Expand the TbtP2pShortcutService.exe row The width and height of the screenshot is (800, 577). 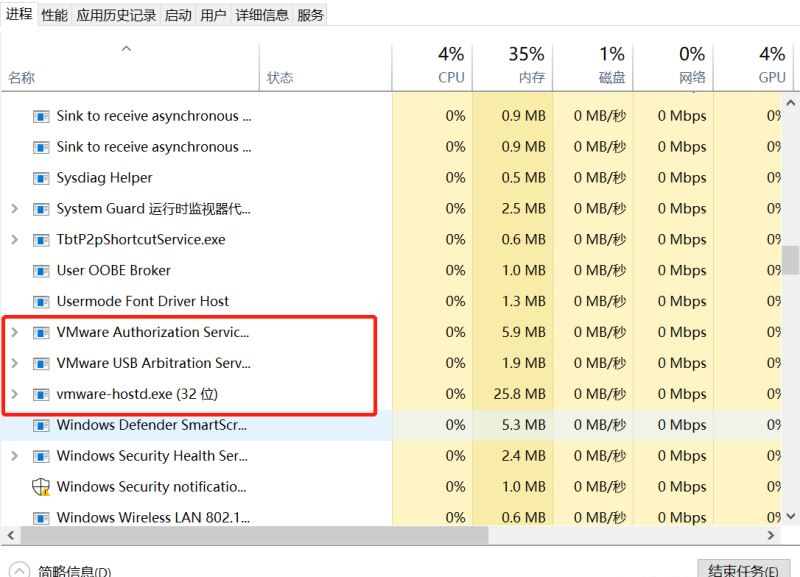(14, 240)
